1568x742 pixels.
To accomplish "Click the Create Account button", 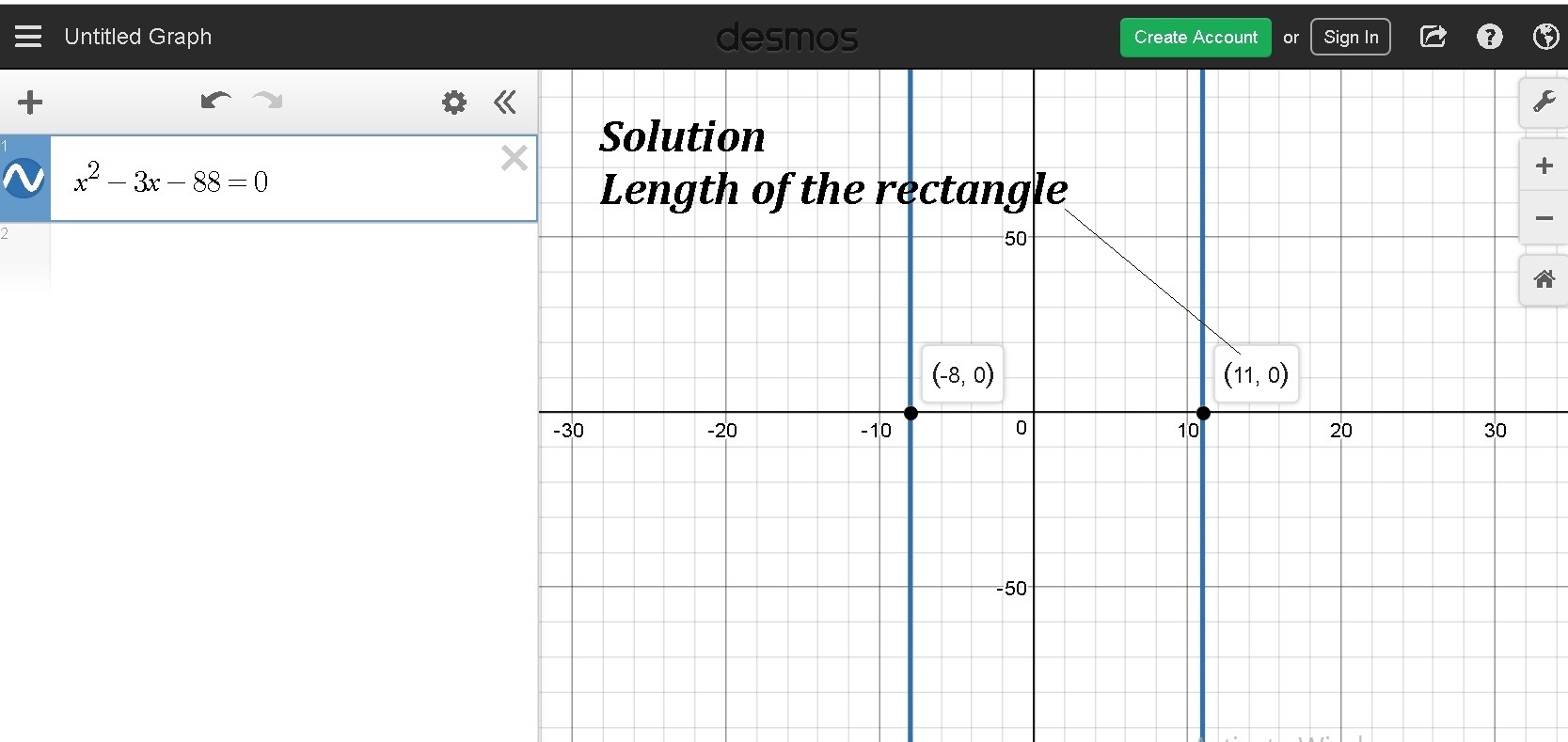I will pos(1196,37).
